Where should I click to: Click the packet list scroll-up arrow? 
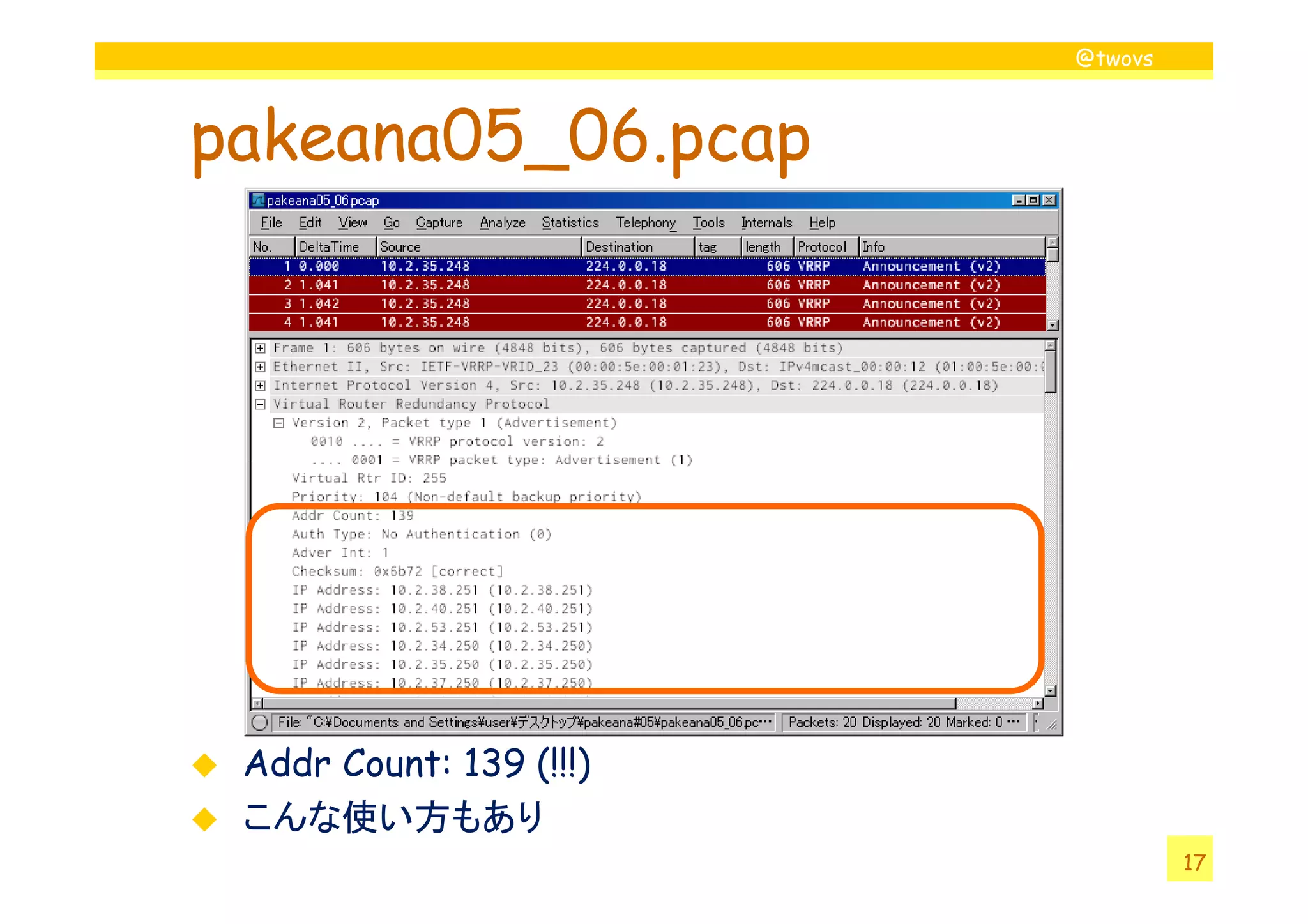(1053, 243)
